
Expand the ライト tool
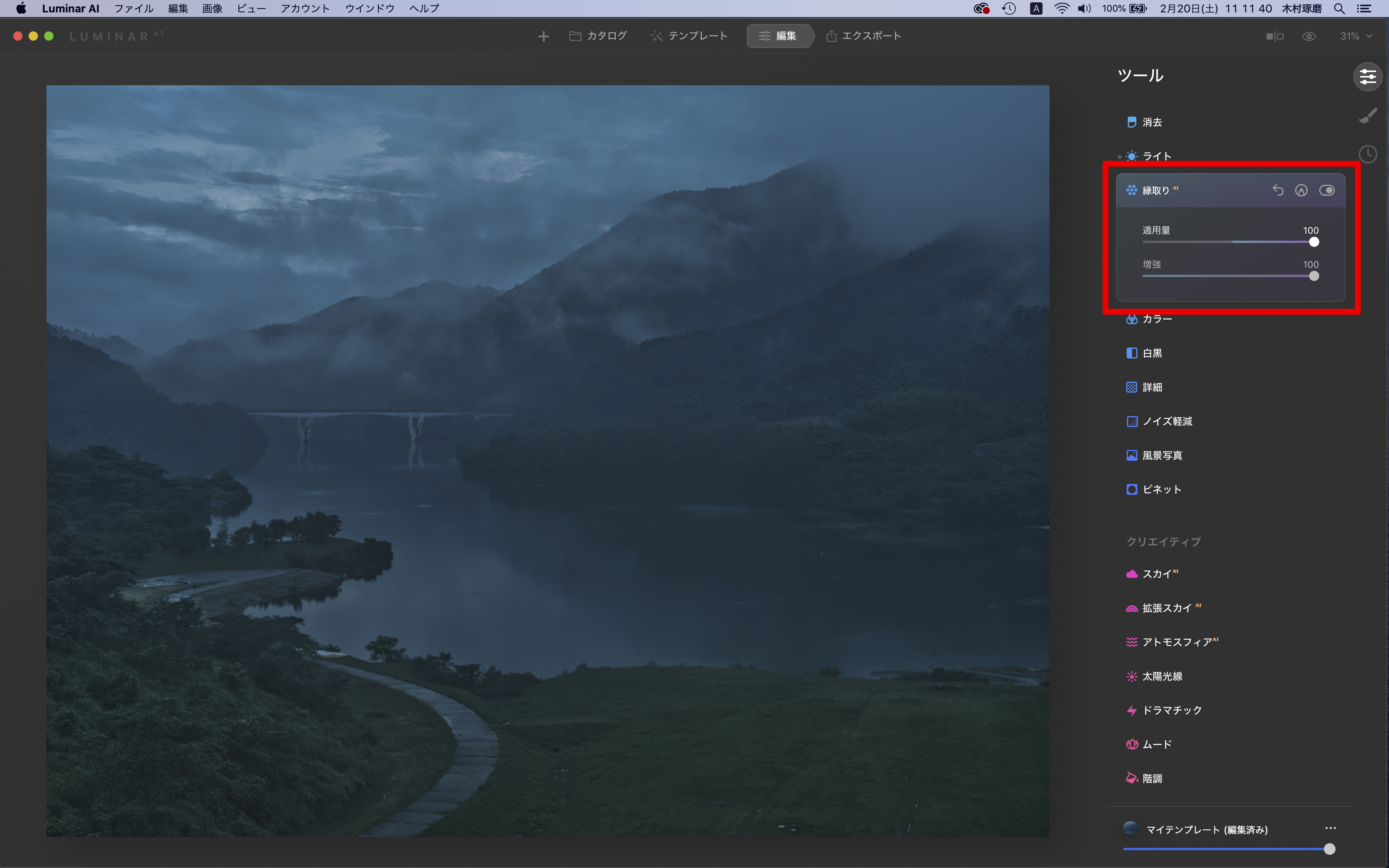tap(1156, 156)
